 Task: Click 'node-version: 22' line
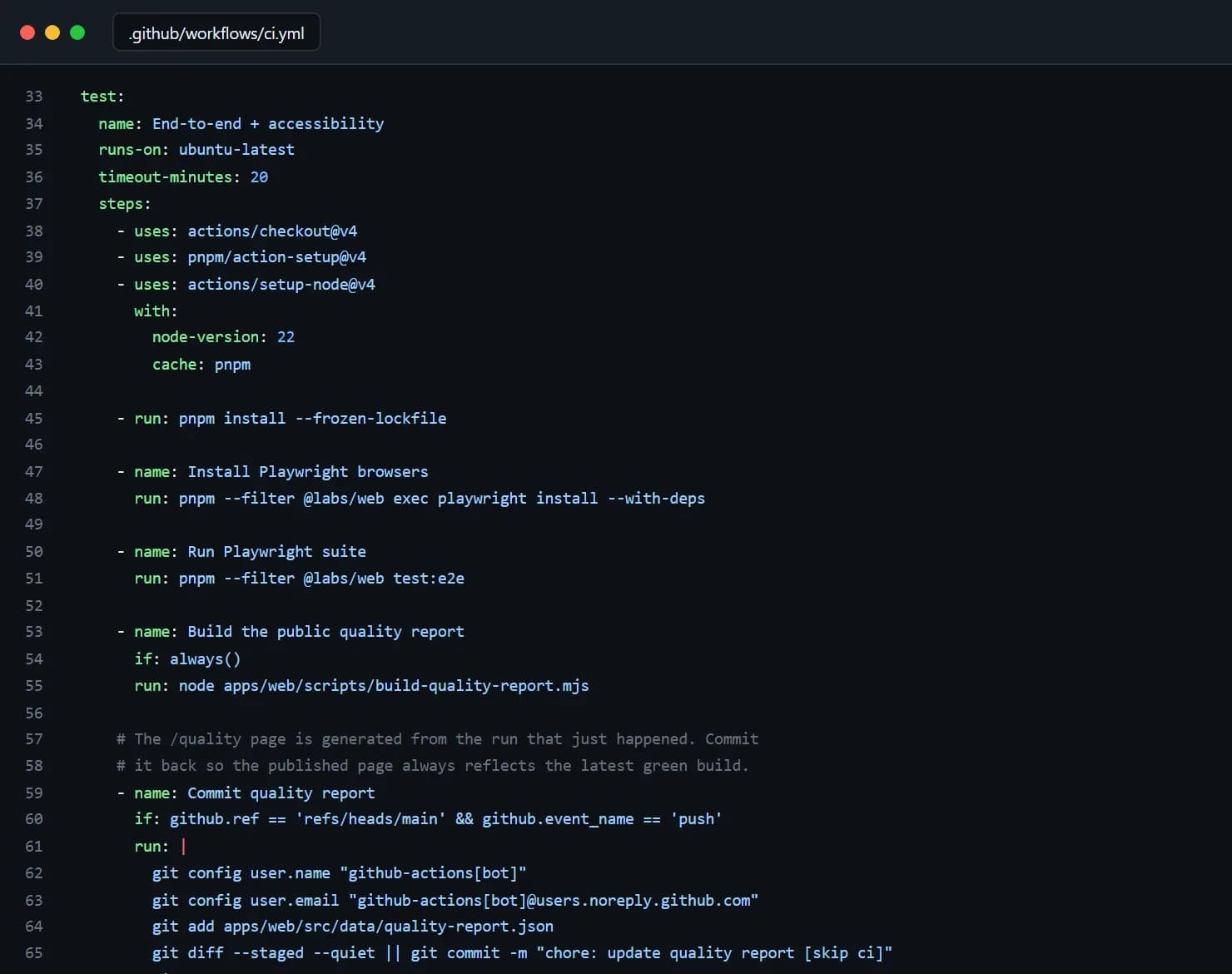point(223,337)
